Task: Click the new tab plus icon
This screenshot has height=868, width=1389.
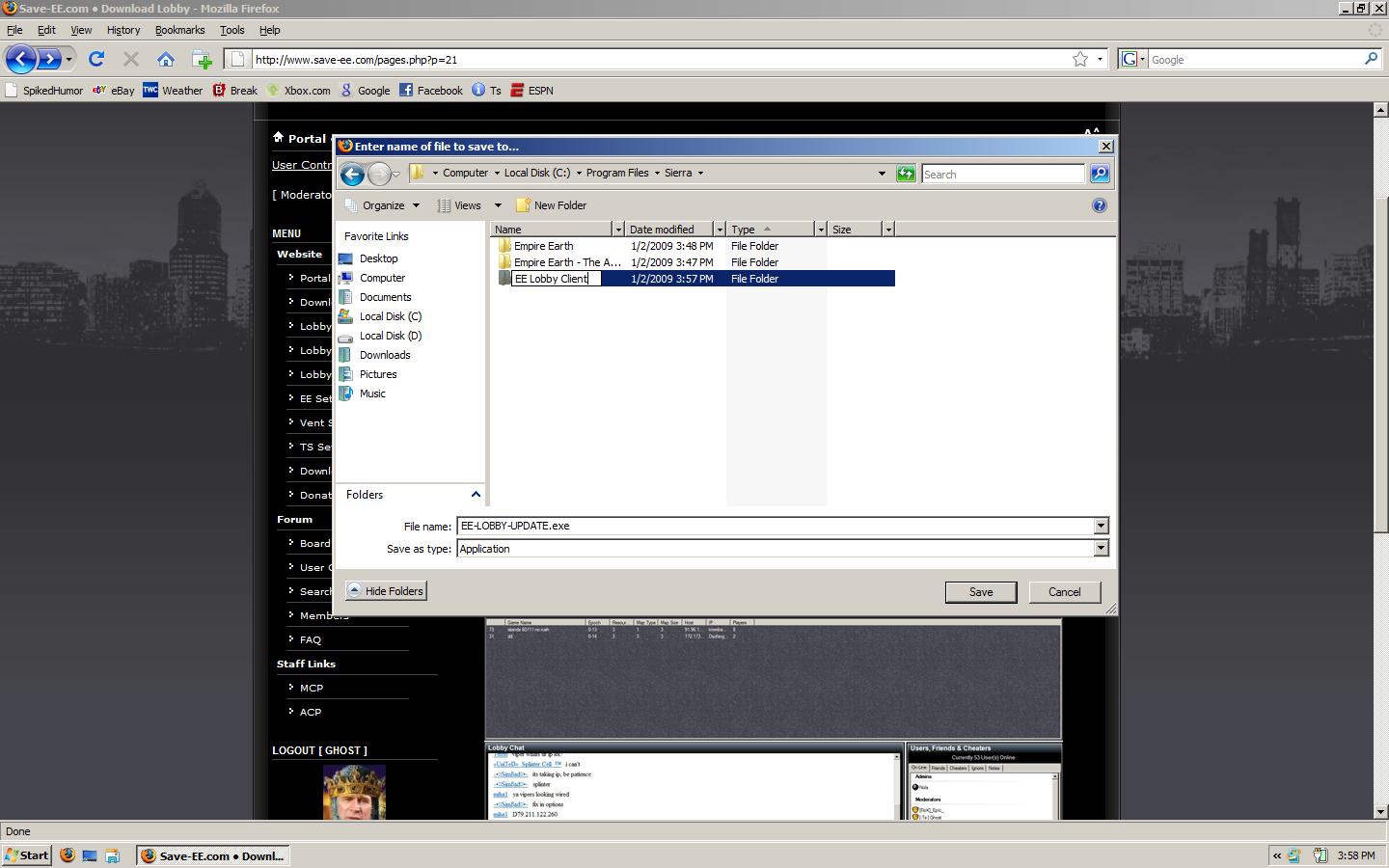Action: (202, 60)
